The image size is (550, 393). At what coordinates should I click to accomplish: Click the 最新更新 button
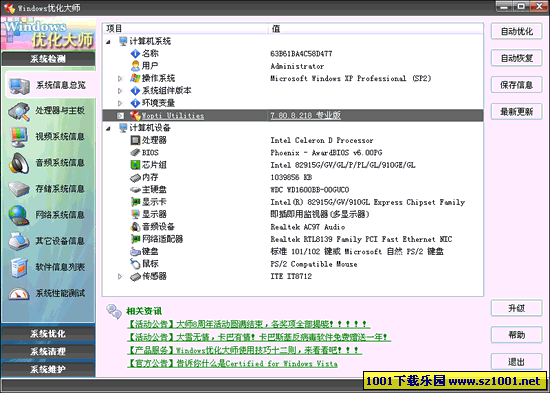coord(516,112)
